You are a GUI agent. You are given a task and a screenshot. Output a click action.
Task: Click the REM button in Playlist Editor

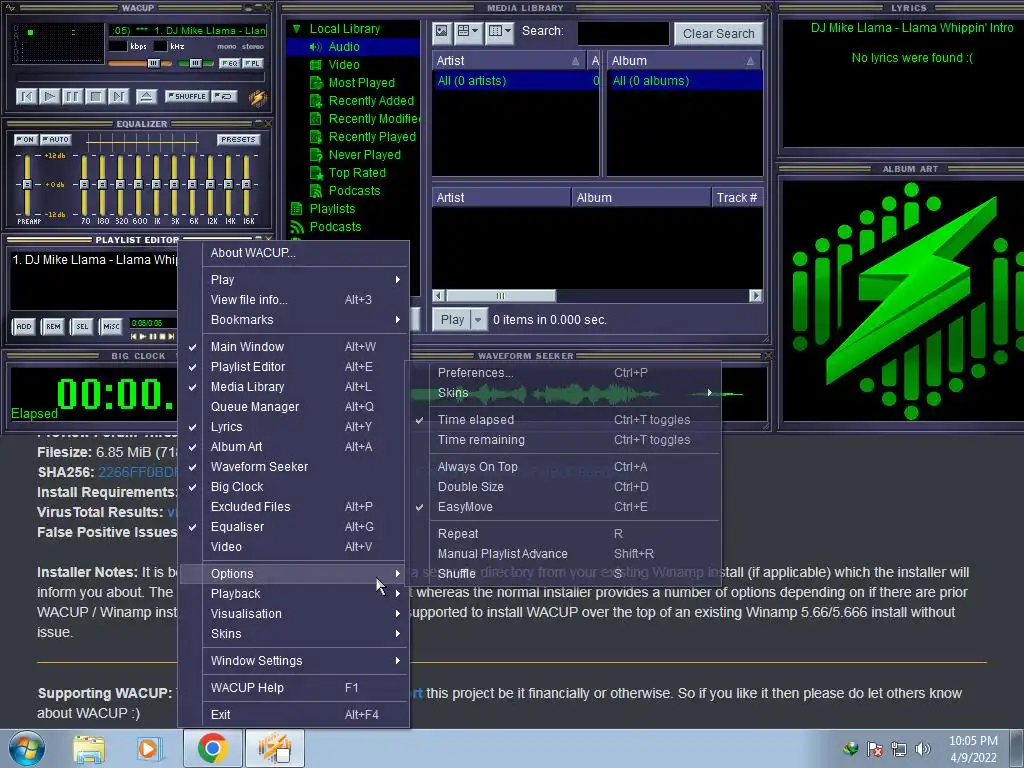53,327
